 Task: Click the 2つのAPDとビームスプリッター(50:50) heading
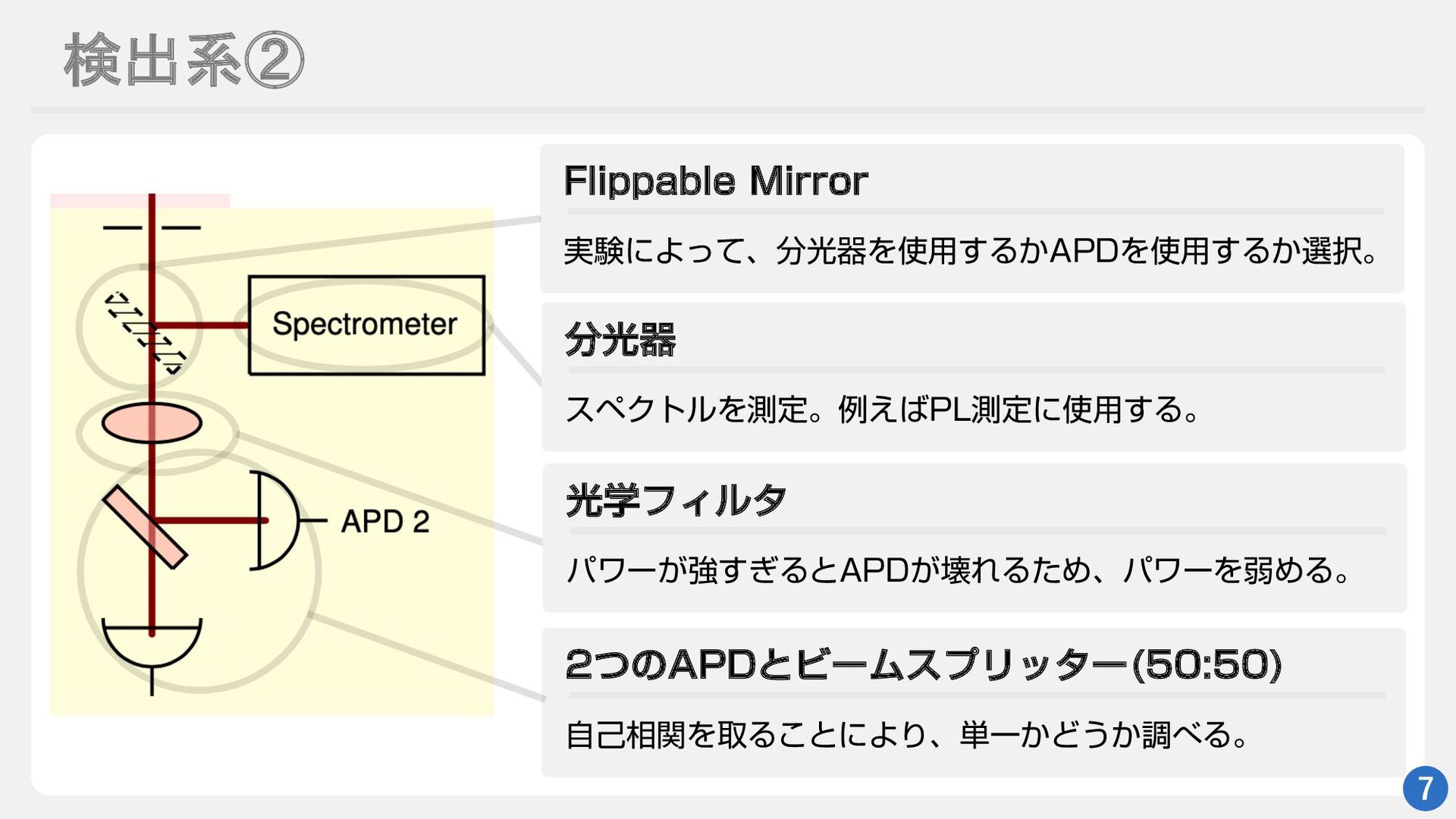(x=923, y=664)
